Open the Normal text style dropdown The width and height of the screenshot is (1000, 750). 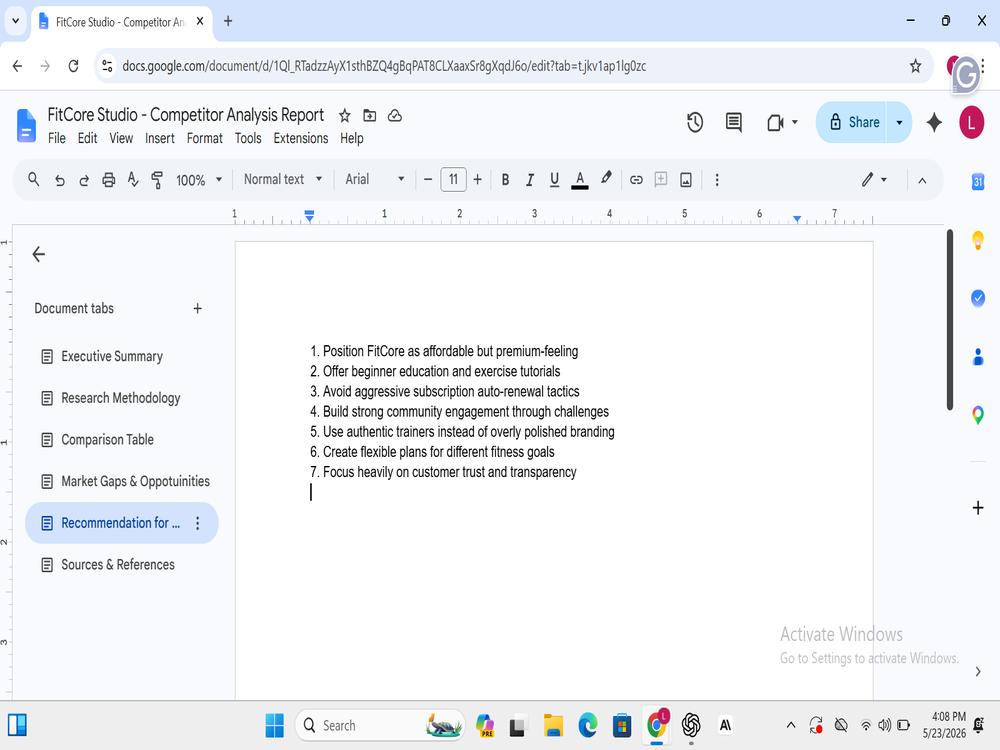coord(283,179)
